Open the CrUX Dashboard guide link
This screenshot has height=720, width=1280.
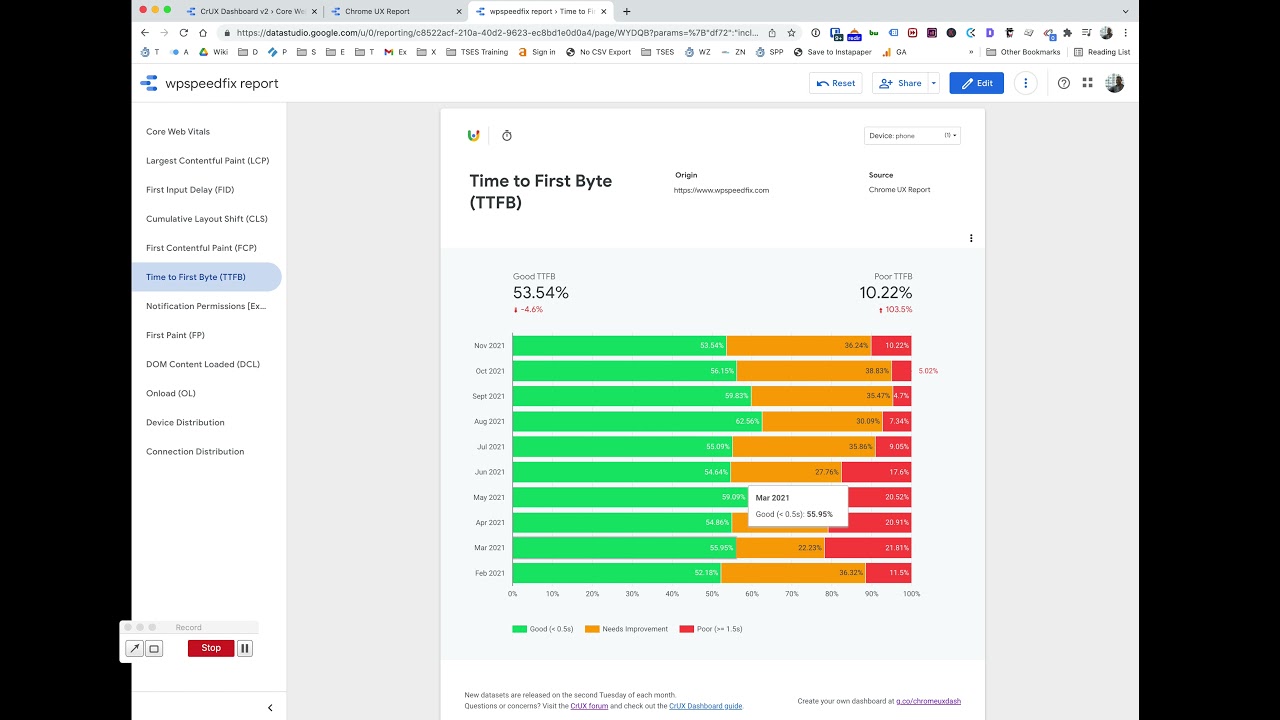tap(705, 706)
